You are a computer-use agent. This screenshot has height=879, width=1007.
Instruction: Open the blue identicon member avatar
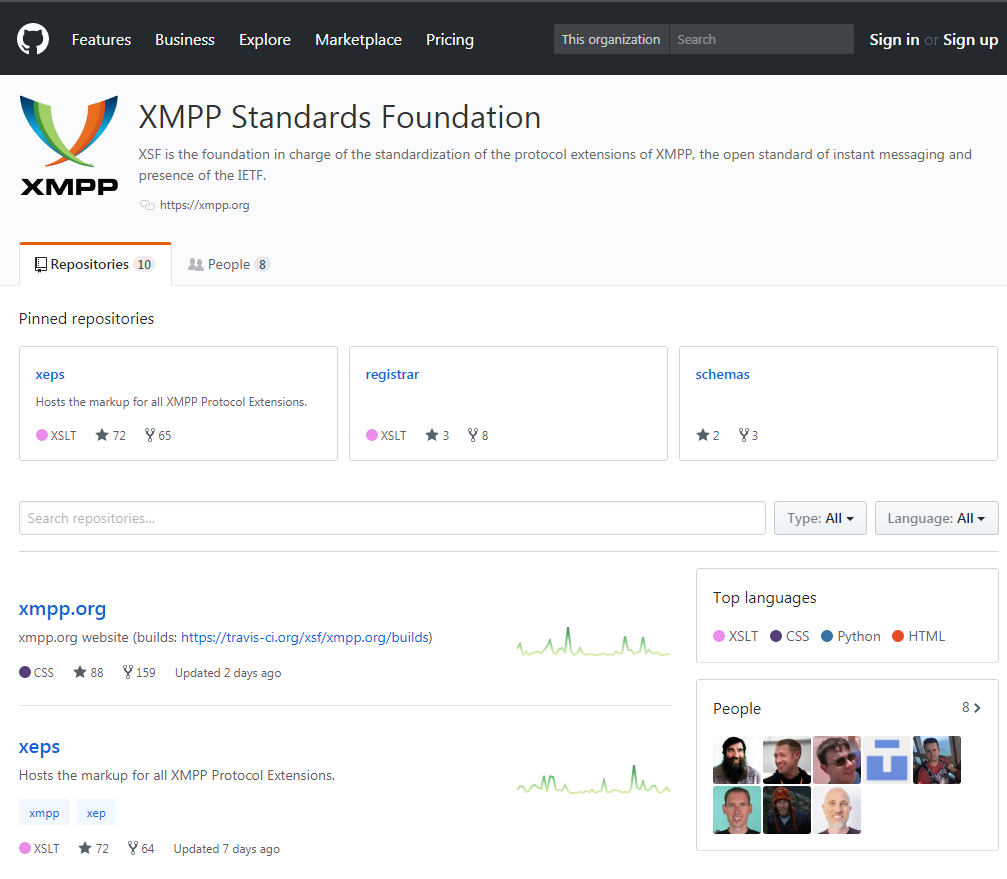click(887, 760)
